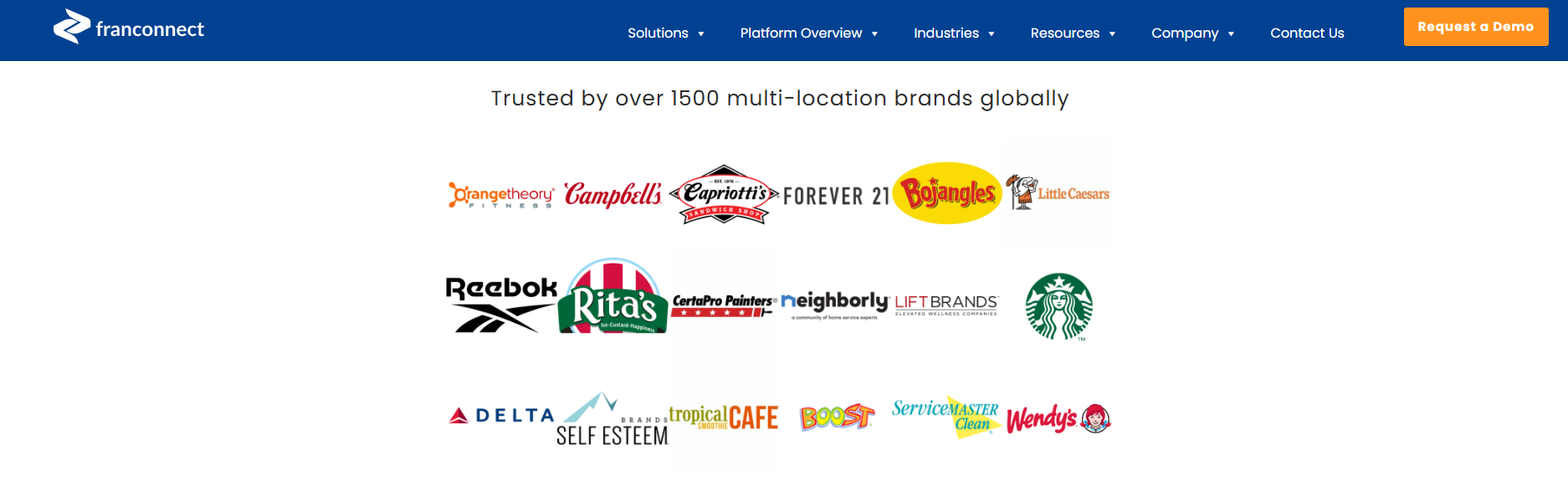This screenshot has width=1568, height=496.
Task: Select the Starbucks siren logo
Action: [1059, 307]
